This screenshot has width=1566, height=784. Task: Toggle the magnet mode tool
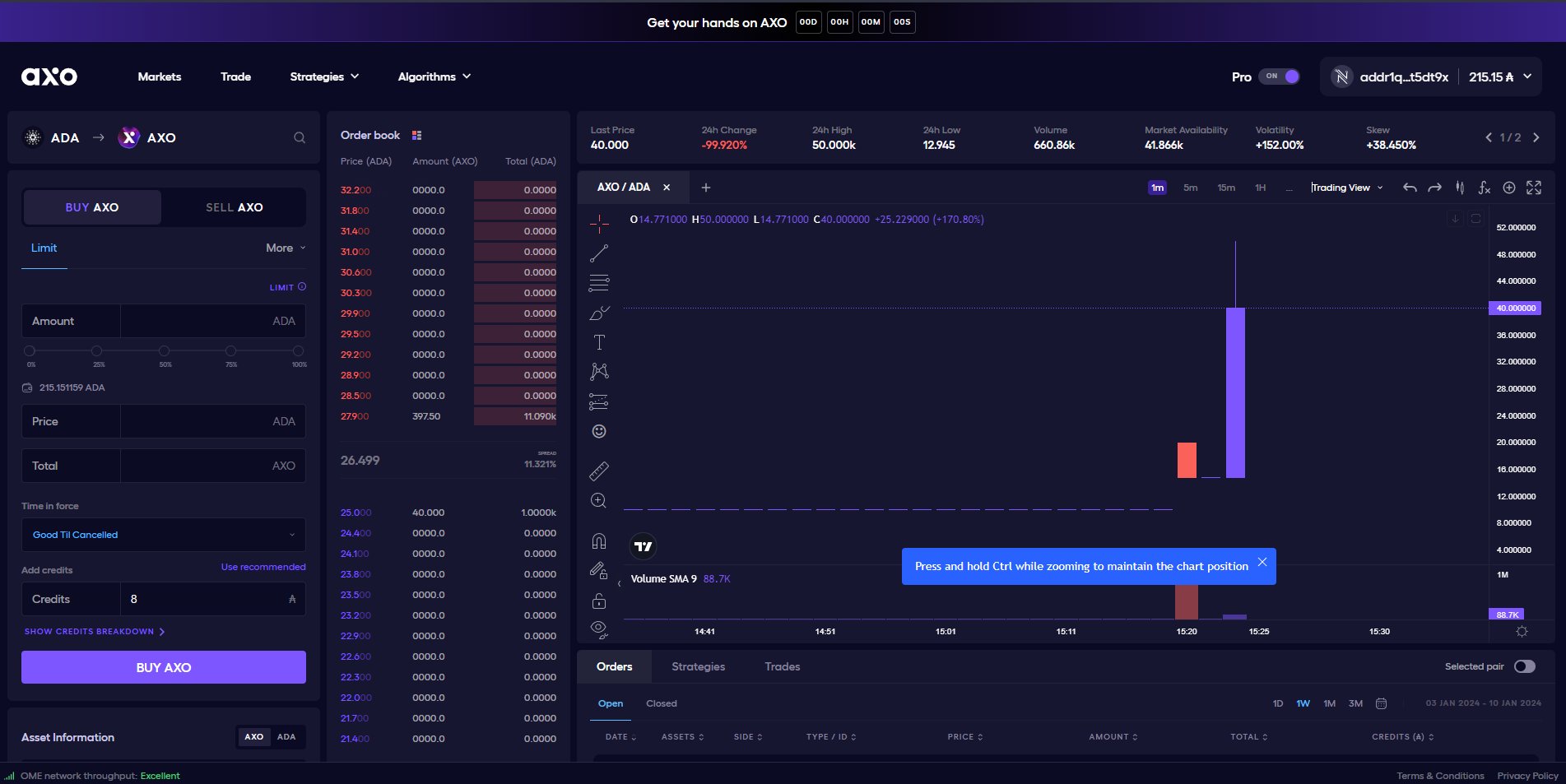tap(599, 540)
